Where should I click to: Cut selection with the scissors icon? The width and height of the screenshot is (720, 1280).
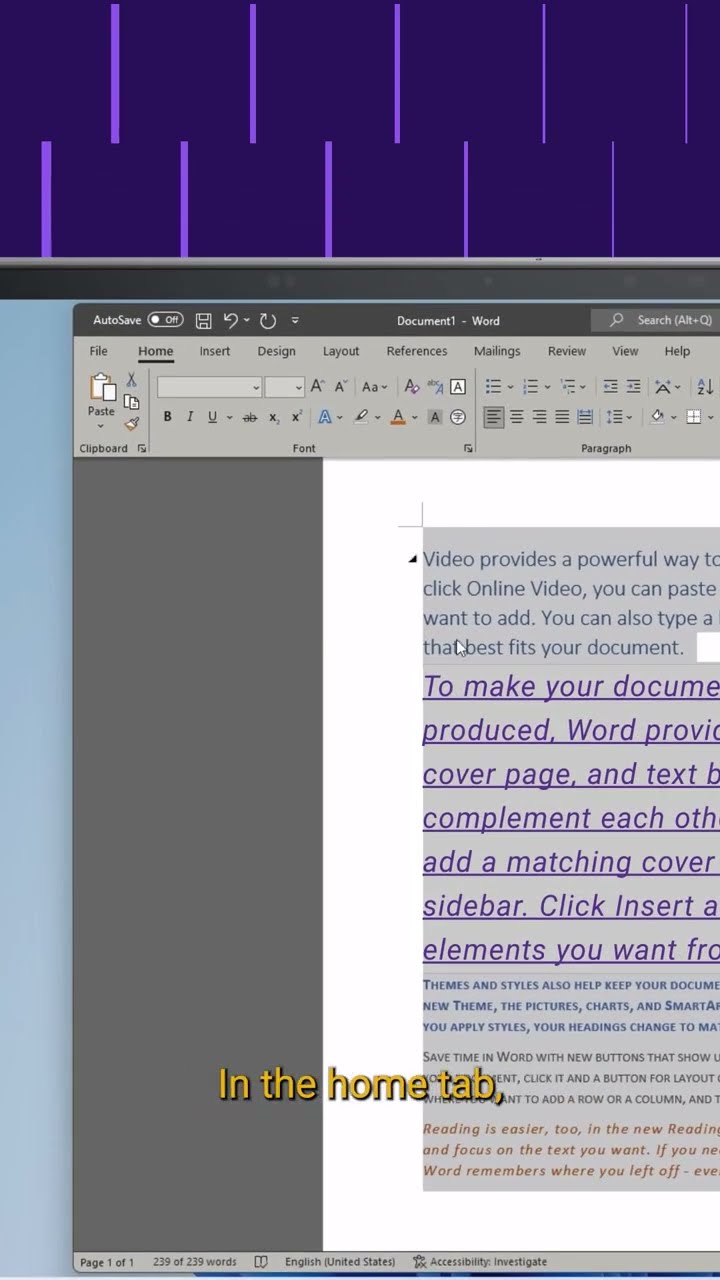tap(131, 380)
